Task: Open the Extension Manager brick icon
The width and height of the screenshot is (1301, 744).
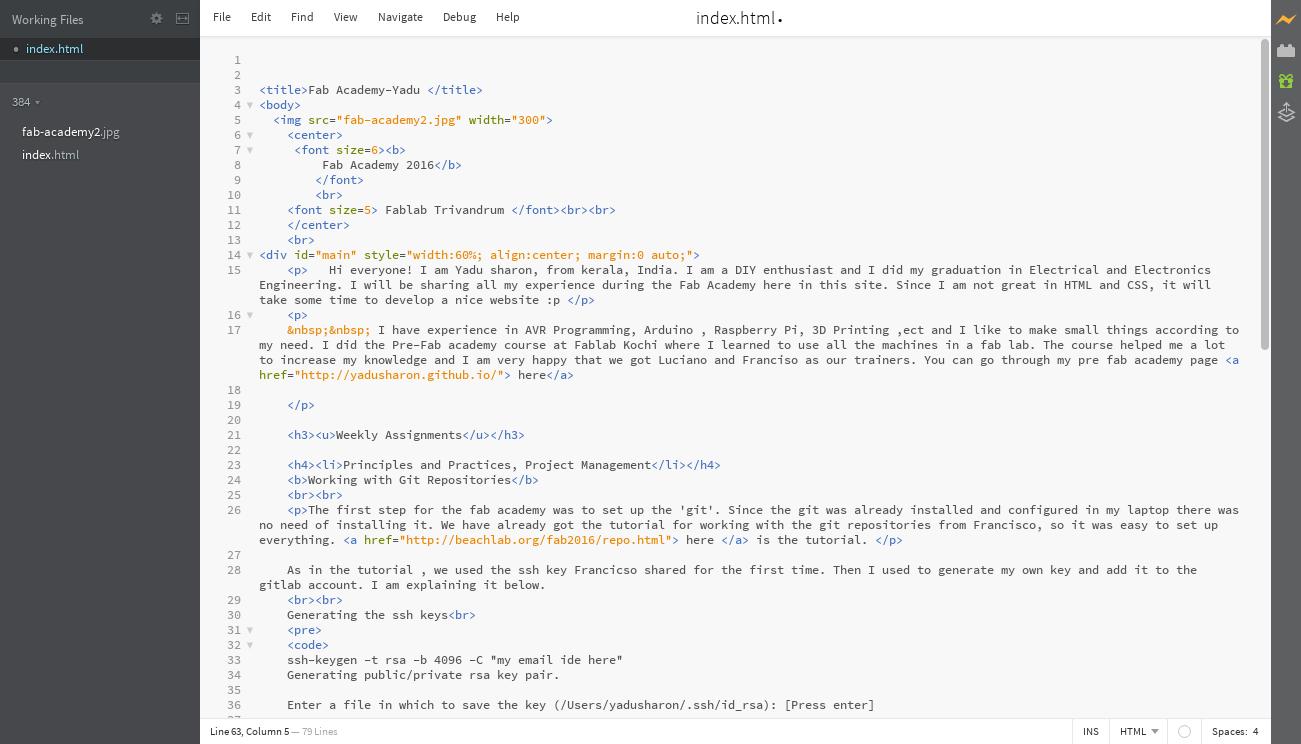Action: [x=1286, y=50]
